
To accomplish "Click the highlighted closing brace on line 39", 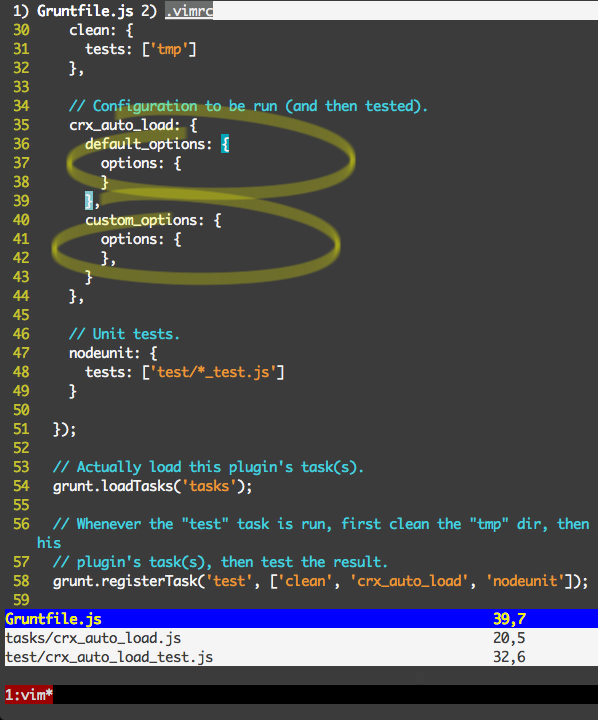I will (89, 201).
